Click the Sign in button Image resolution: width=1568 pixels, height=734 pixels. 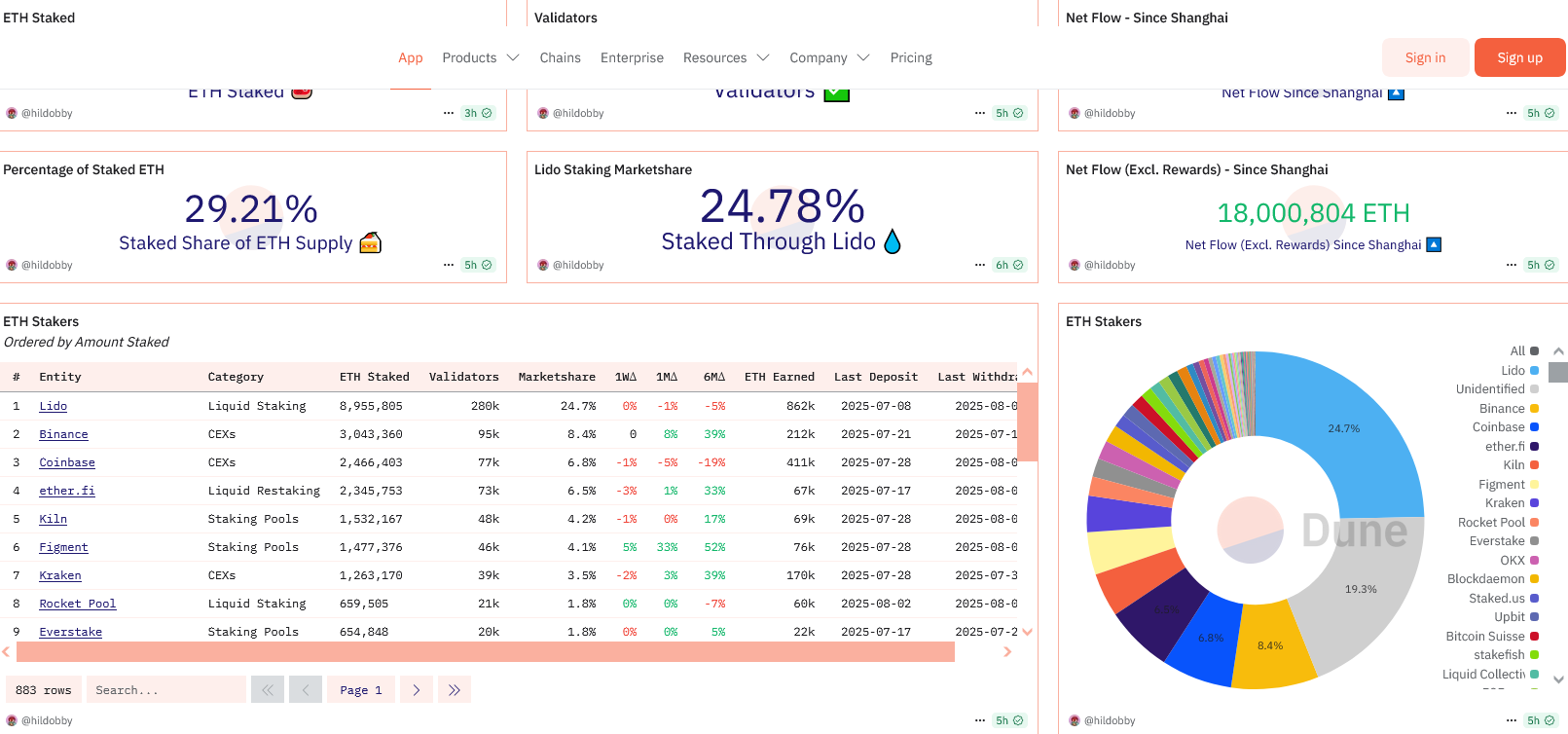click(1425, 57)
